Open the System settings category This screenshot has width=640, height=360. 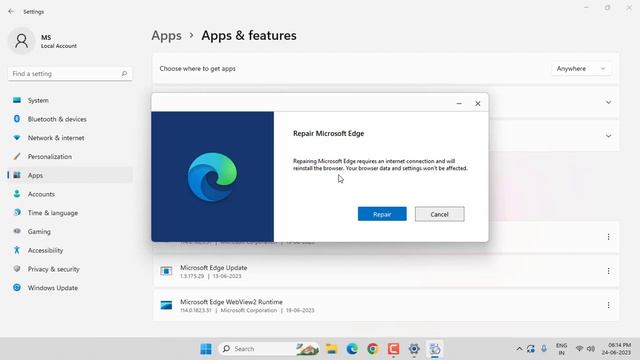click(70, 100)
